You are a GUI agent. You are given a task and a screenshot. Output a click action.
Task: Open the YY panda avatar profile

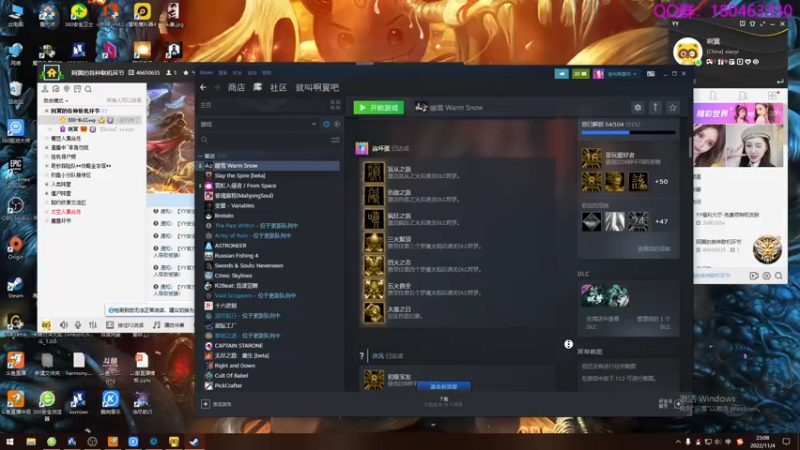(688, 52)
